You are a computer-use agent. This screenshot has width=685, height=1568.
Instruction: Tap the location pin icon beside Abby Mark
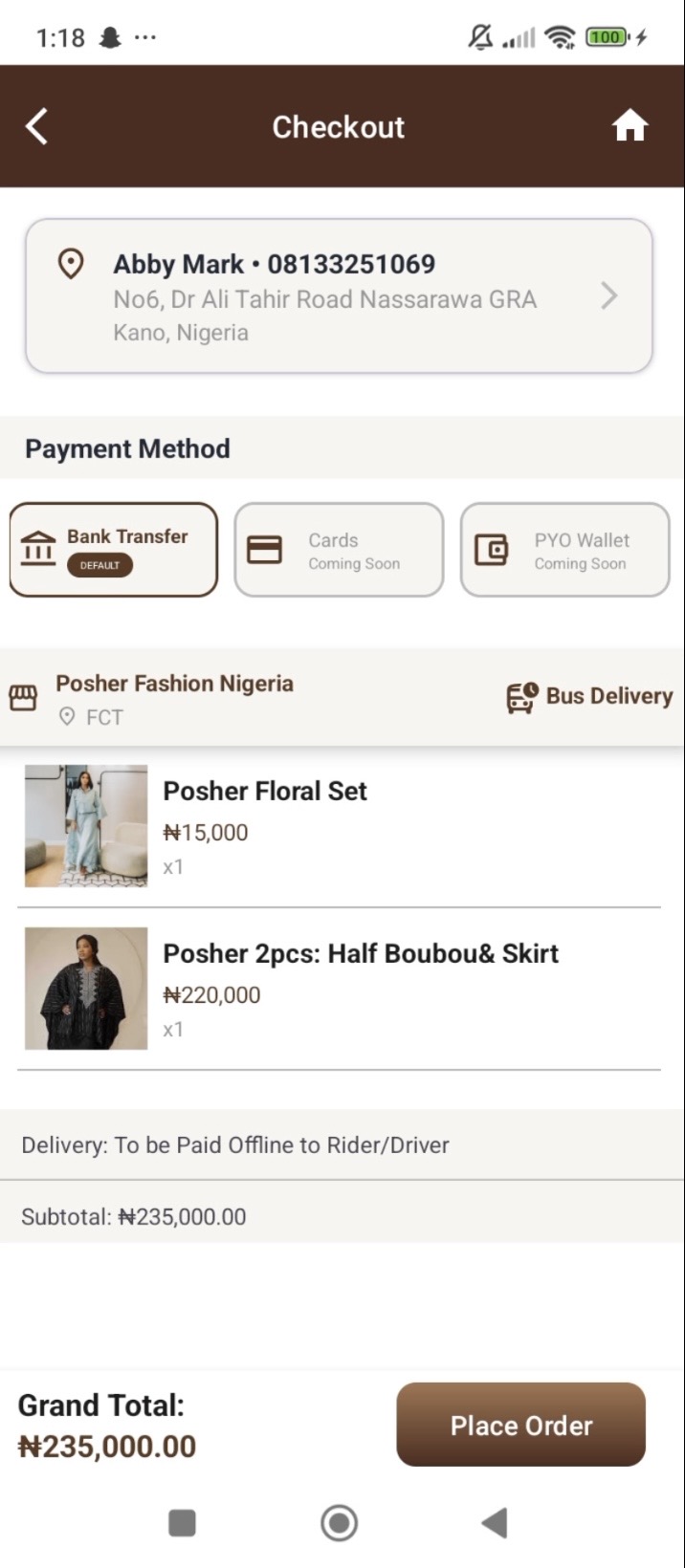(71, 264)
